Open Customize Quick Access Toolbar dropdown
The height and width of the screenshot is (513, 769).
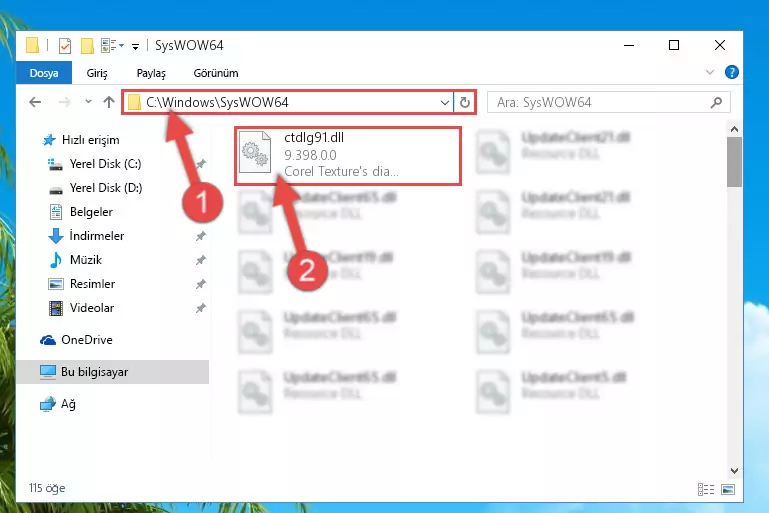[x=135, y=47]
